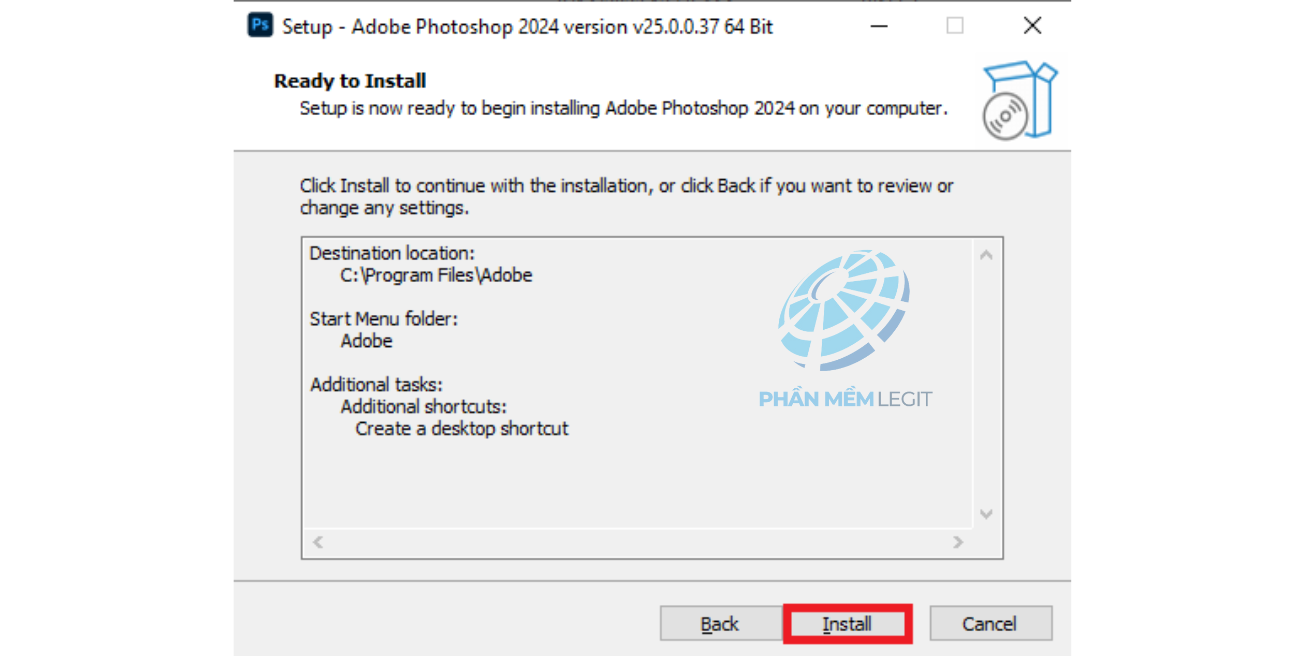Click the setup window title text

527,27
